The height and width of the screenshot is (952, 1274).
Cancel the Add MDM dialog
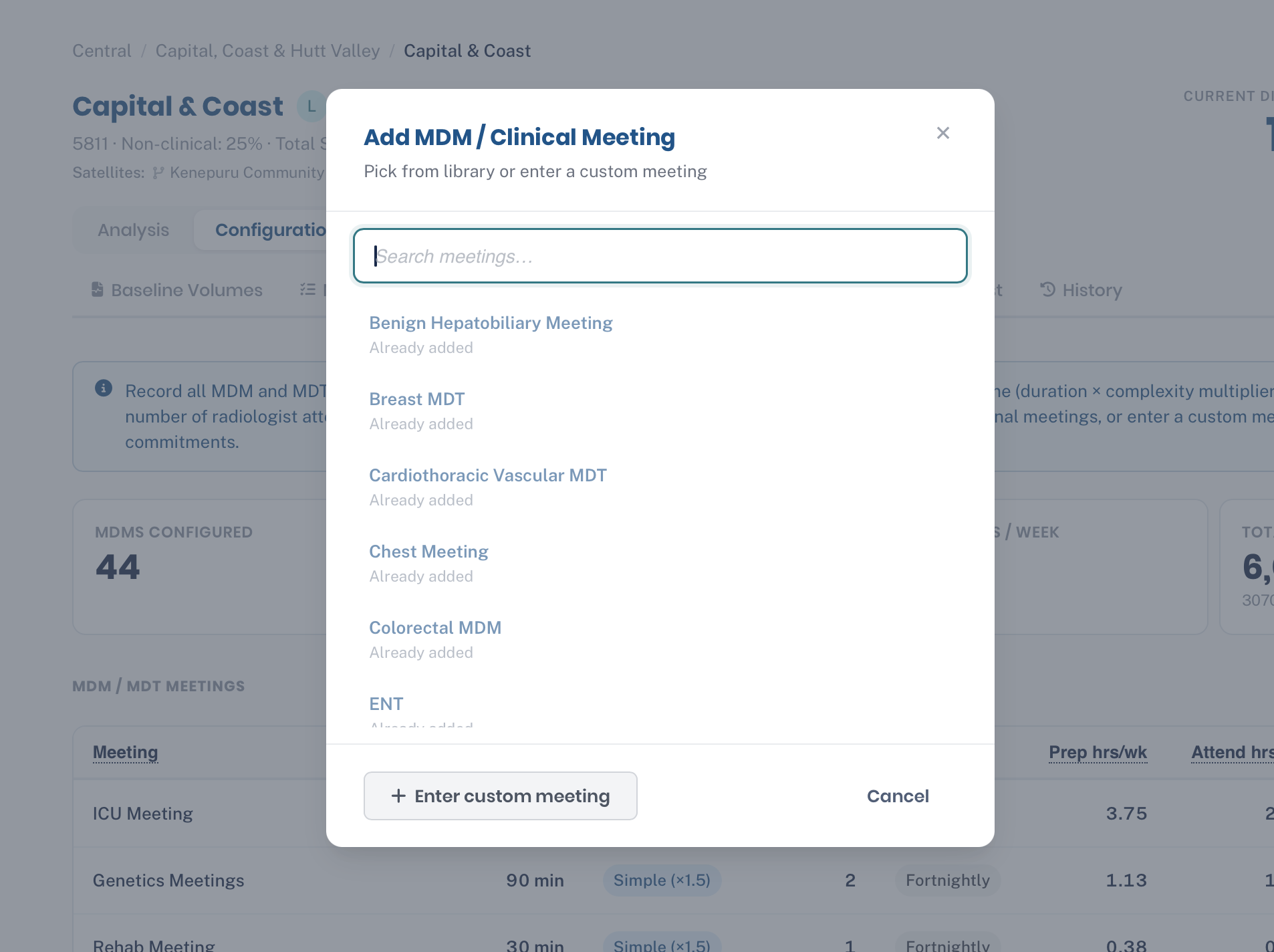click(898, 796)
